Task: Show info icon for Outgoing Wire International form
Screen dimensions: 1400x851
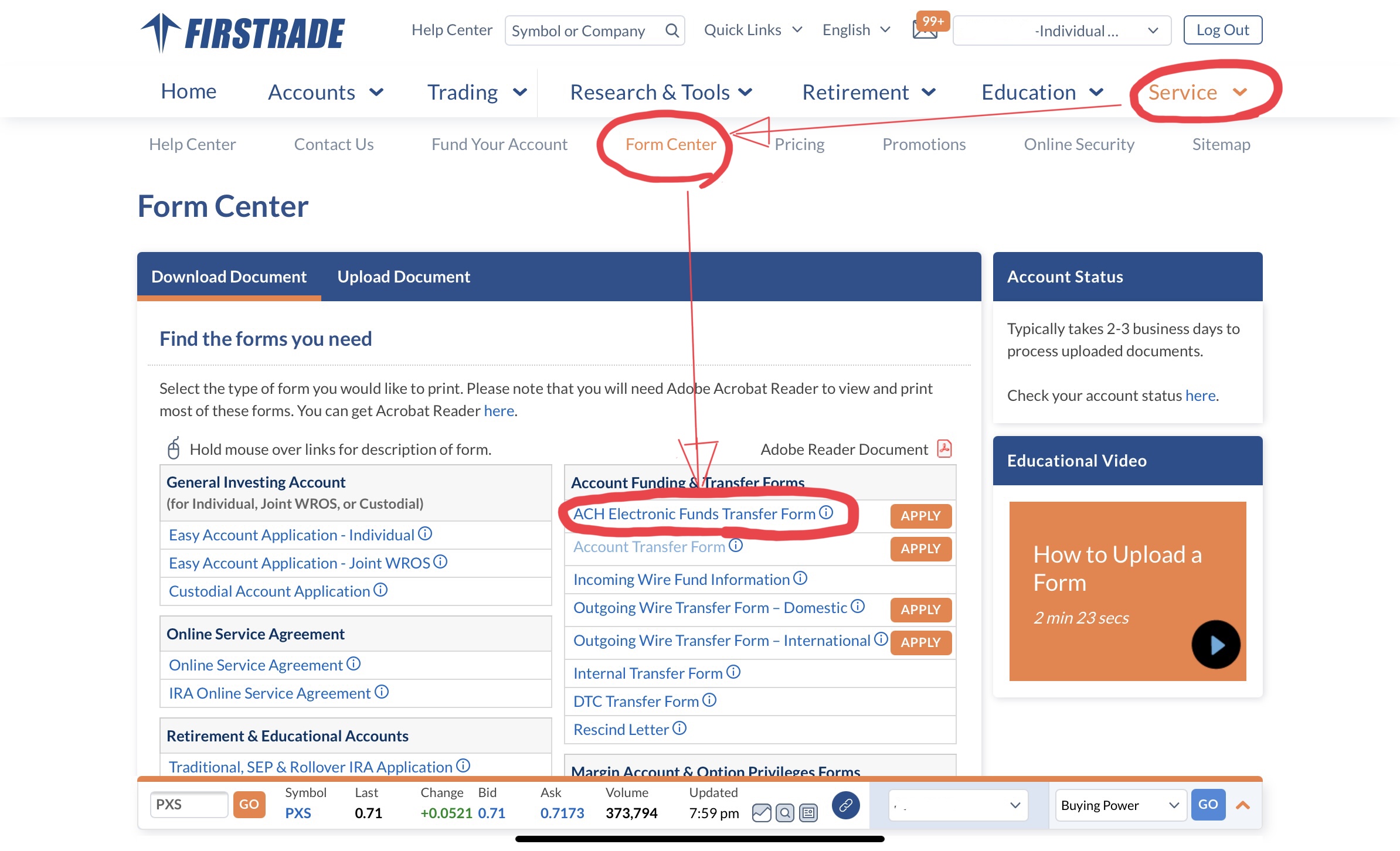Action: coord(881,639)
